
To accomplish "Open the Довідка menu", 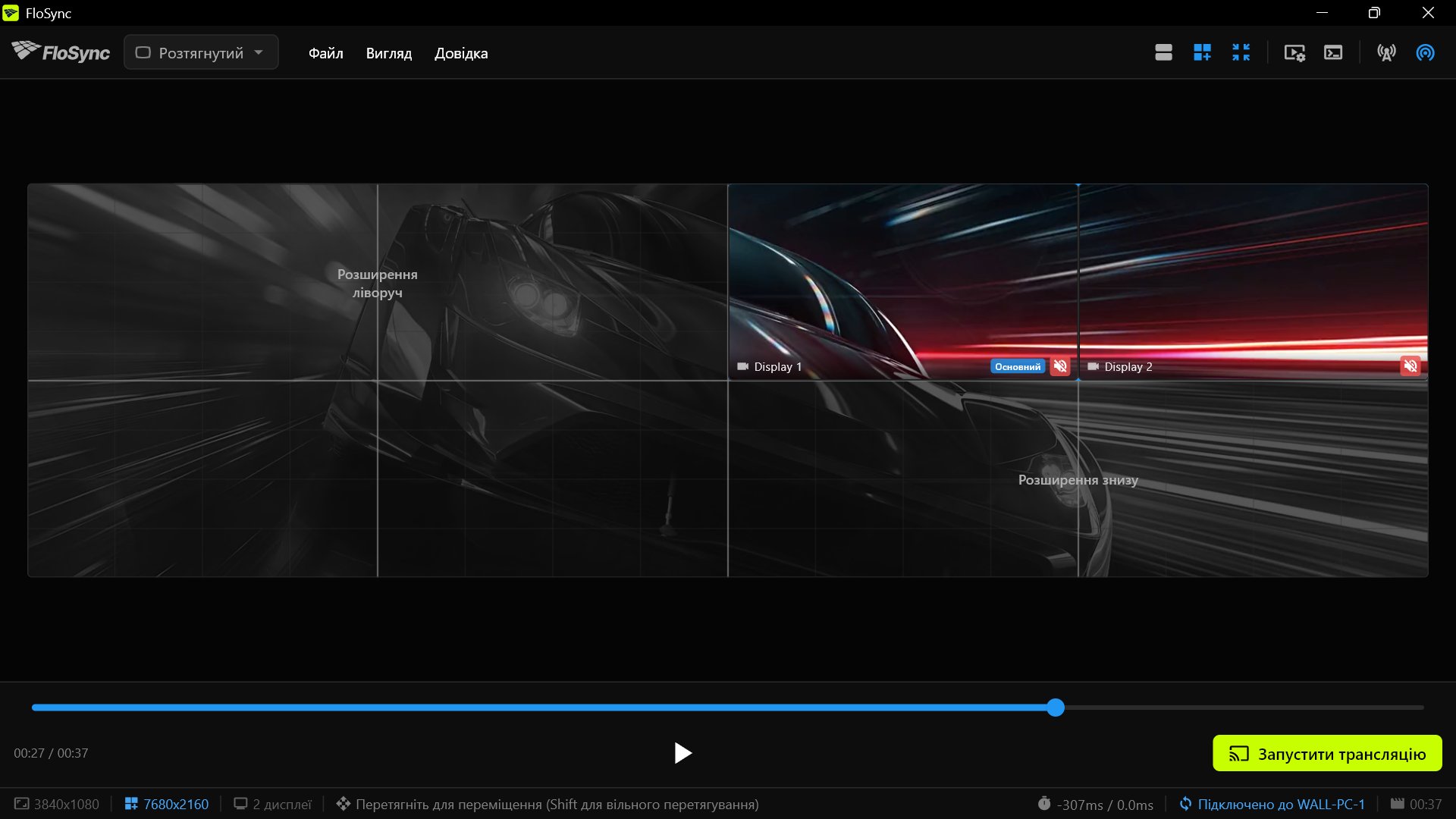I will click(x=461, y=53).
